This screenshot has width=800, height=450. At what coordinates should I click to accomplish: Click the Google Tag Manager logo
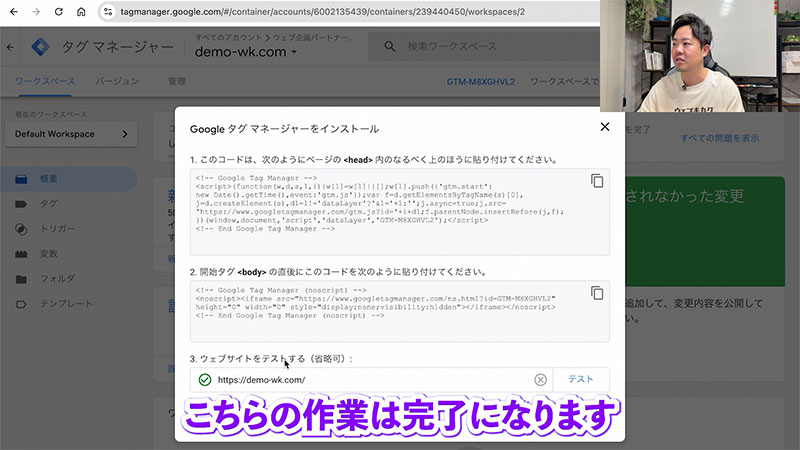coord(40,47)
